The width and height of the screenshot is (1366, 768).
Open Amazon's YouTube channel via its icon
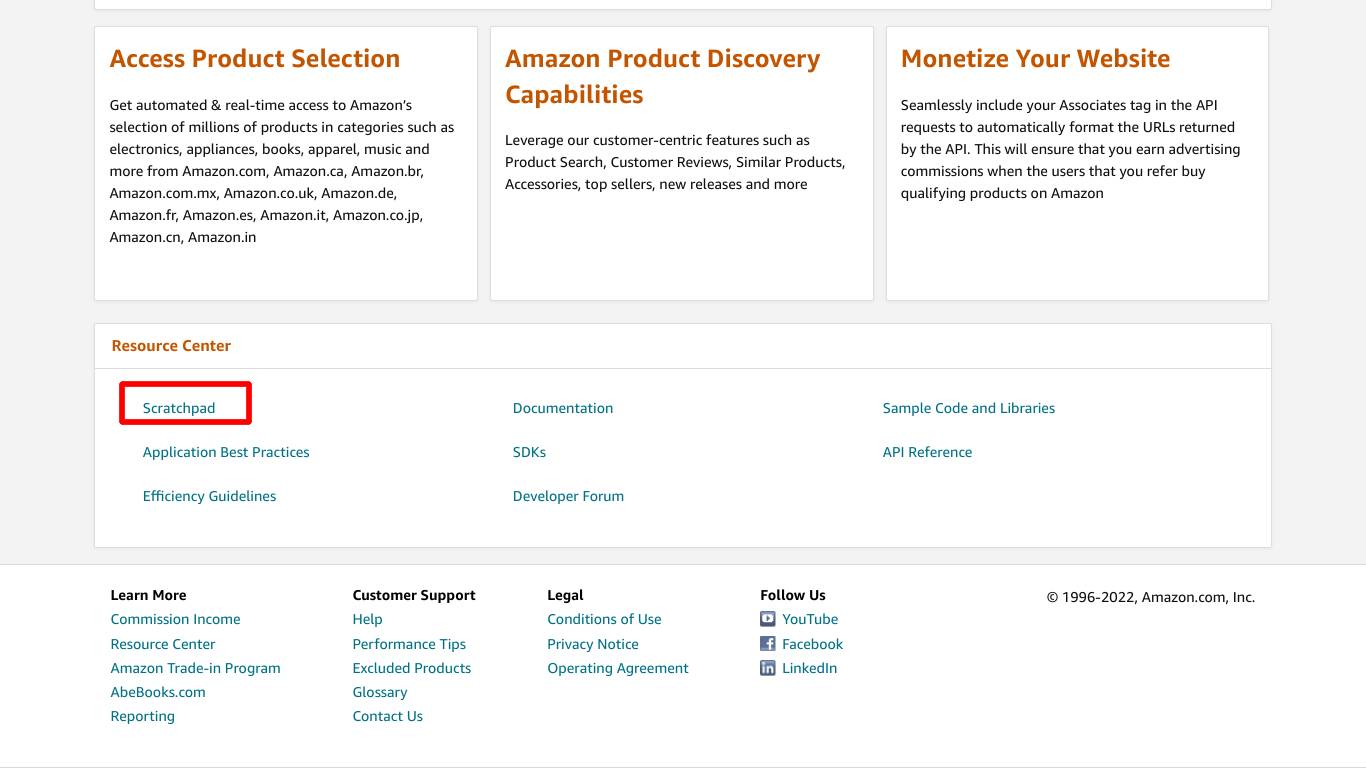pyautogui.click(x=766, y=619)
